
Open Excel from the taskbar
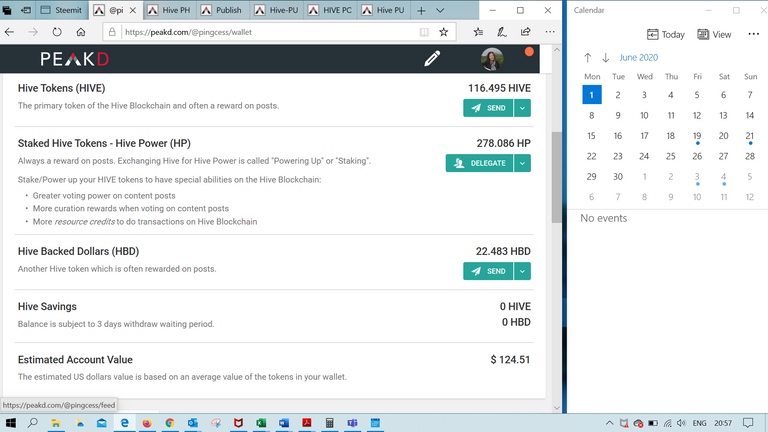click(x=261, y=423)
